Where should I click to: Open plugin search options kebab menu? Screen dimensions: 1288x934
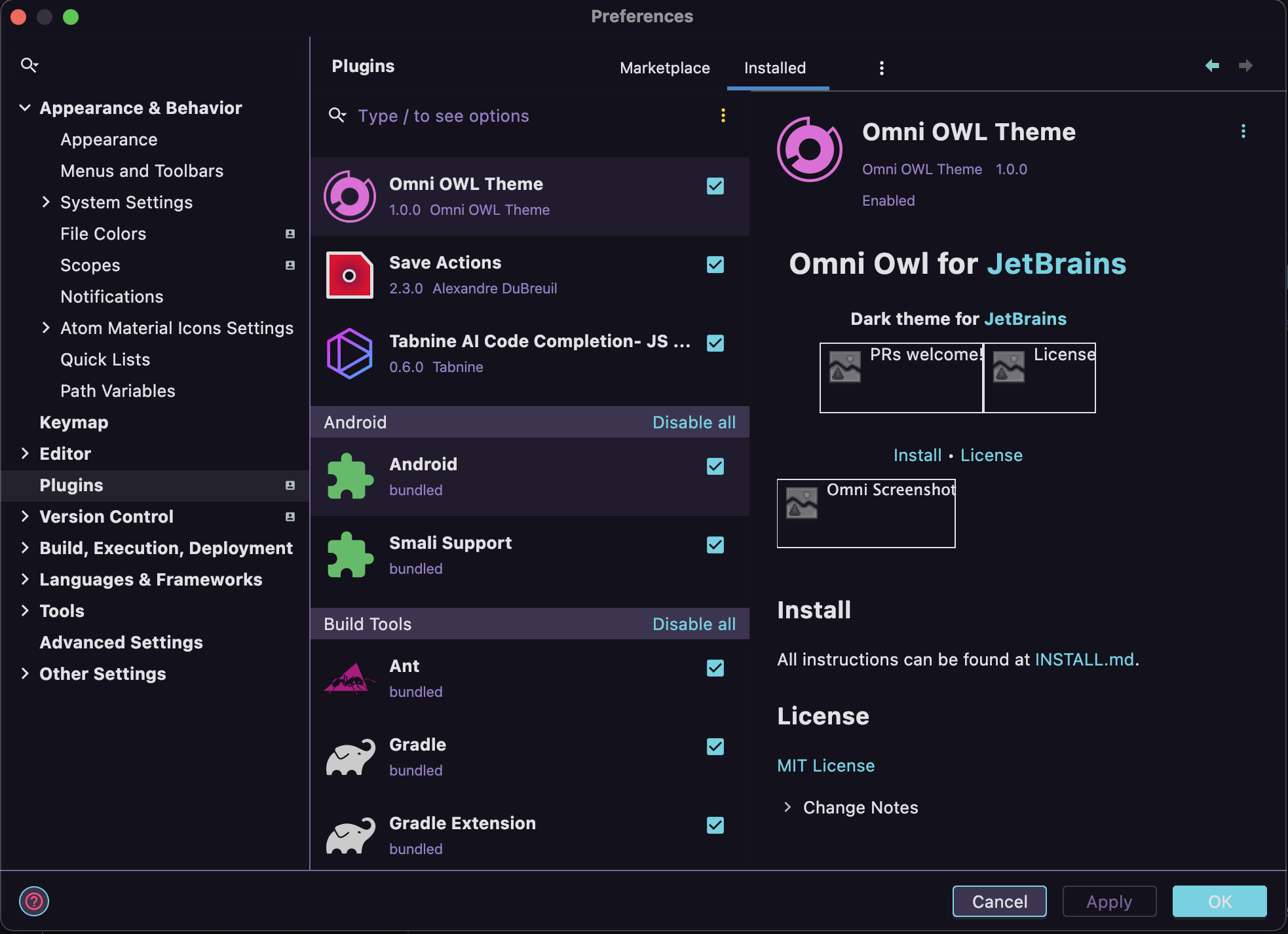point(723,116)
